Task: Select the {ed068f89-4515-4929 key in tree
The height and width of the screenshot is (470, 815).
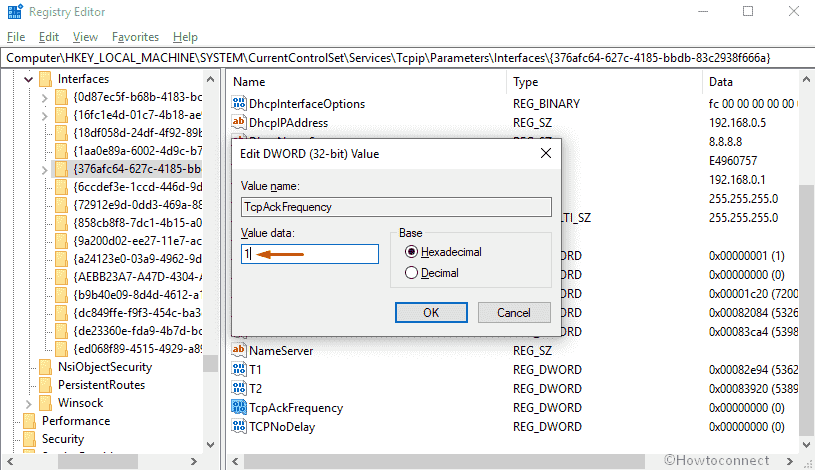Action: (137, 349)
